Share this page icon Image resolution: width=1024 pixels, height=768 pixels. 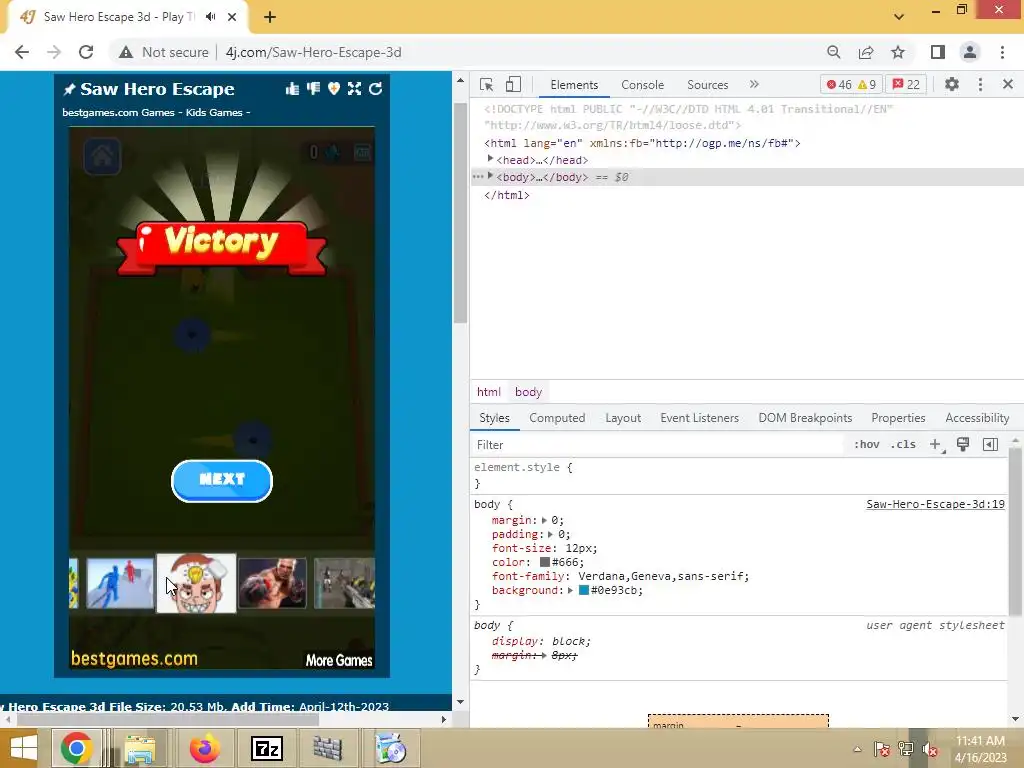coord(866,52)
